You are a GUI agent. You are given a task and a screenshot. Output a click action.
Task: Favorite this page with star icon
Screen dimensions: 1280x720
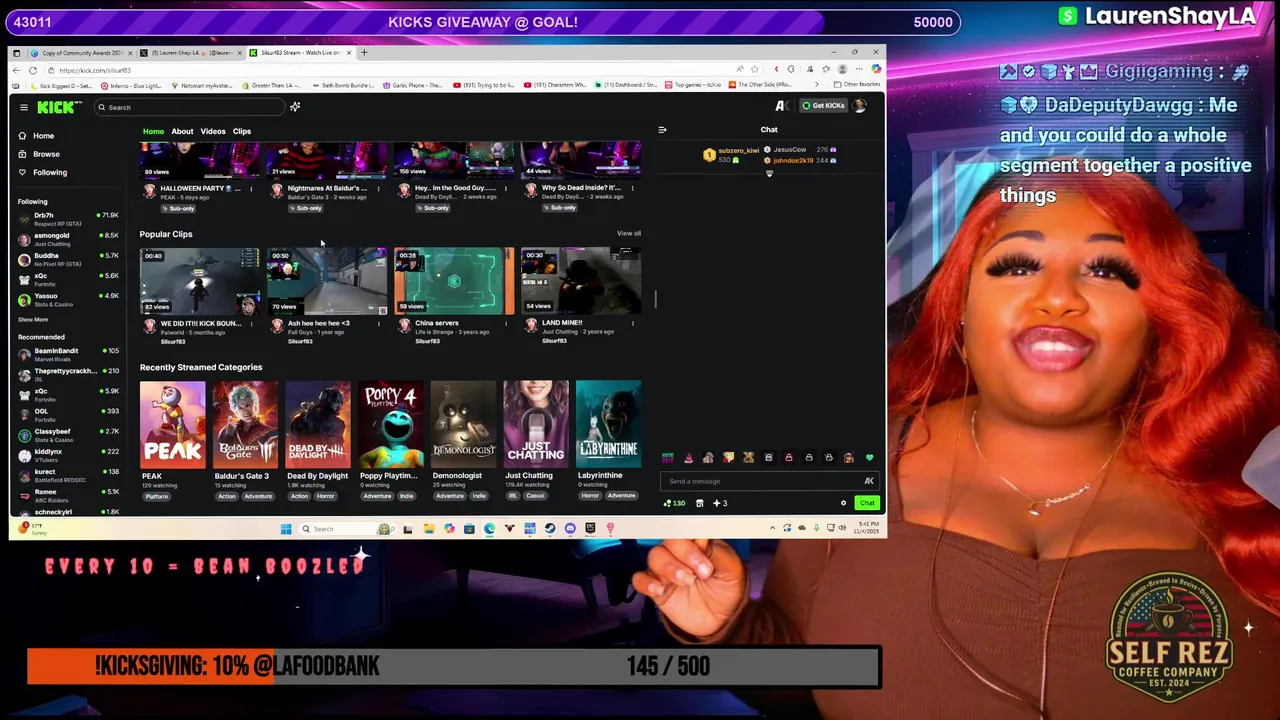[754, 70]
